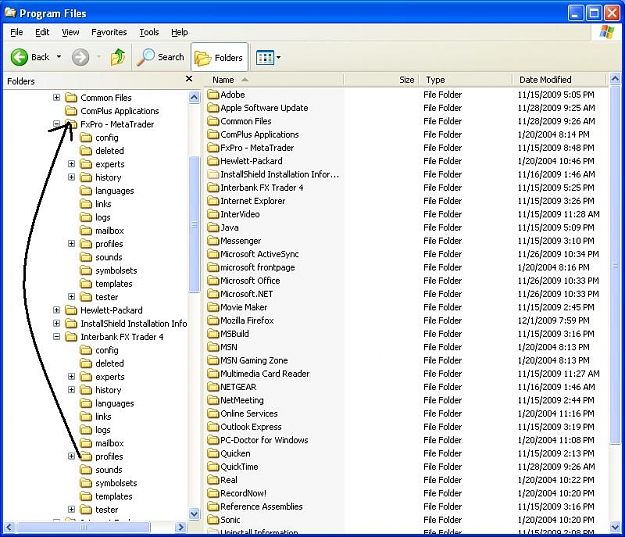This screenshot has height=537, width=625.
Task: Select the Microsoft Office folder icon
Action: (213, 281)
